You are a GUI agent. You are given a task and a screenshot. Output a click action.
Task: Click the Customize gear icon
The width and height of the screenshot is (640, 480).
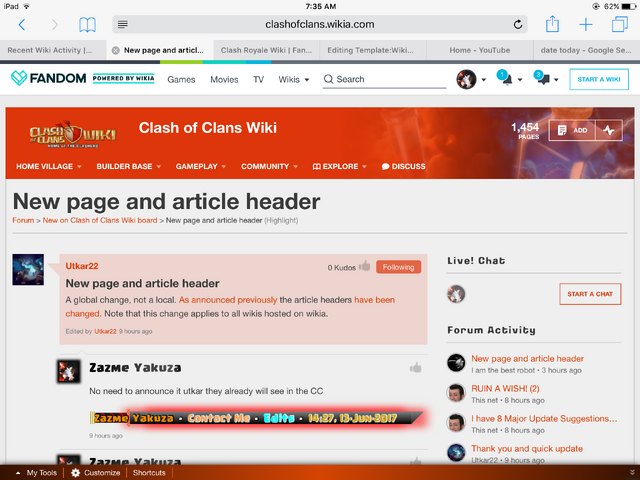point(76,473)
